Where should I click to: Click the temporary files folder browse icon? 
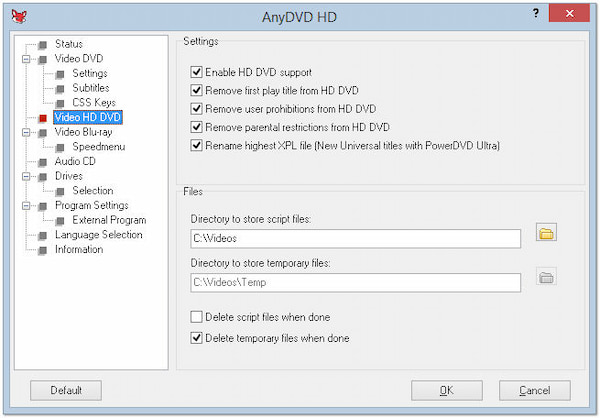pyautogui.click(x=546, y=277)
